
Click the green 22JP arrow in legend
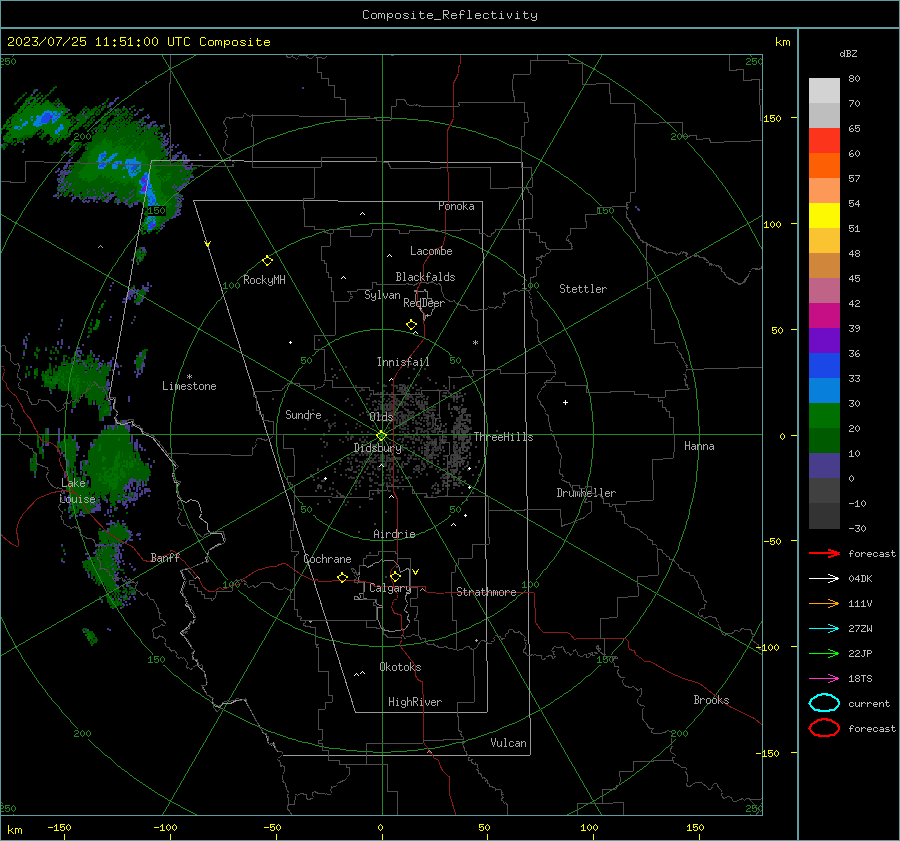[824, 653]
